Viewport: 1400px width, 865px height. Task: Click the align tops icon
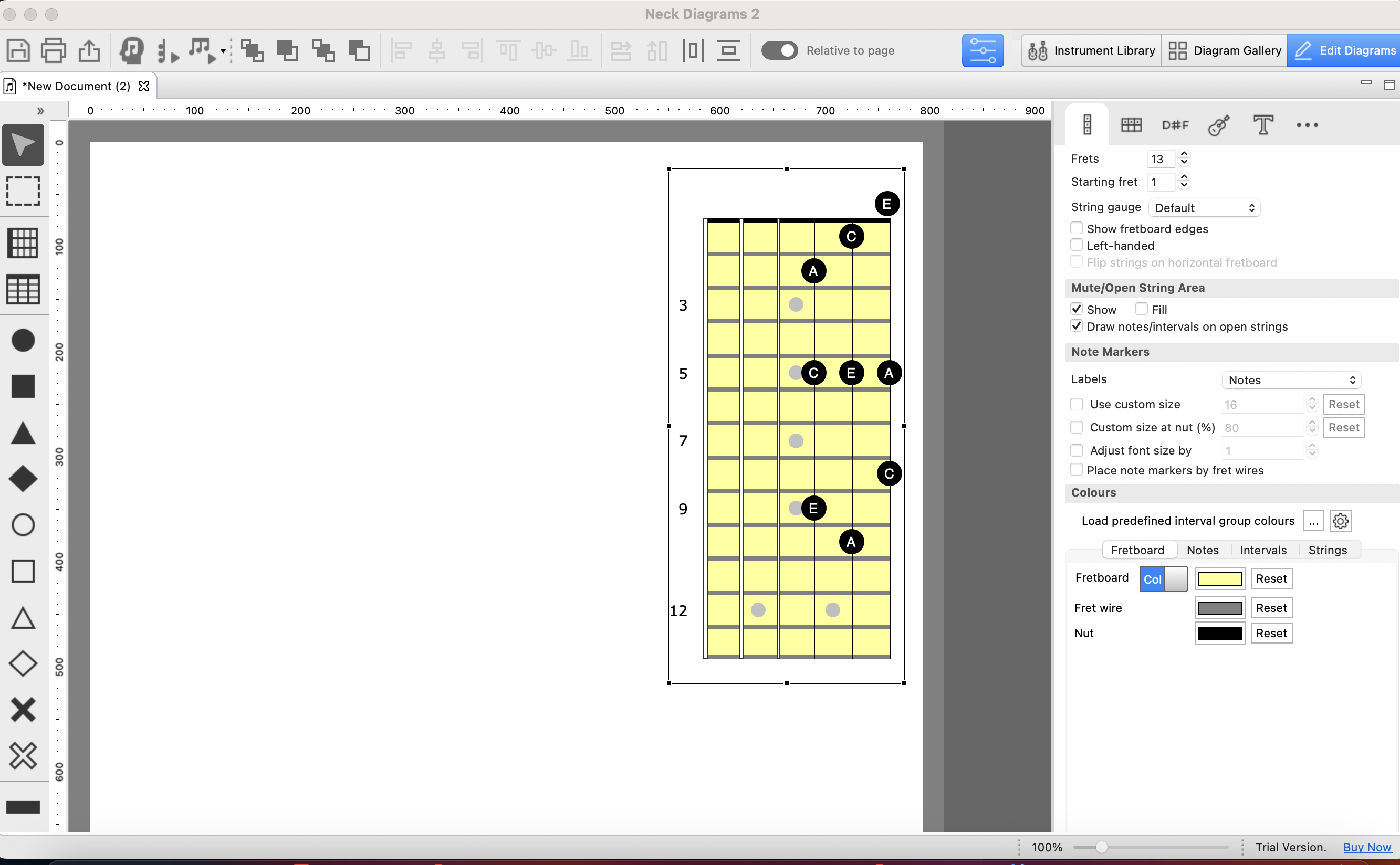tap(508, 50)
